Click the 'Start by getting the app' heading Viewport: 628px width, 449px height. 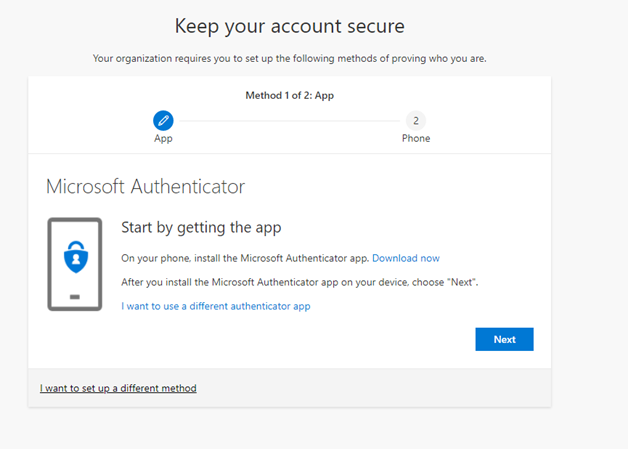point(201,228)
